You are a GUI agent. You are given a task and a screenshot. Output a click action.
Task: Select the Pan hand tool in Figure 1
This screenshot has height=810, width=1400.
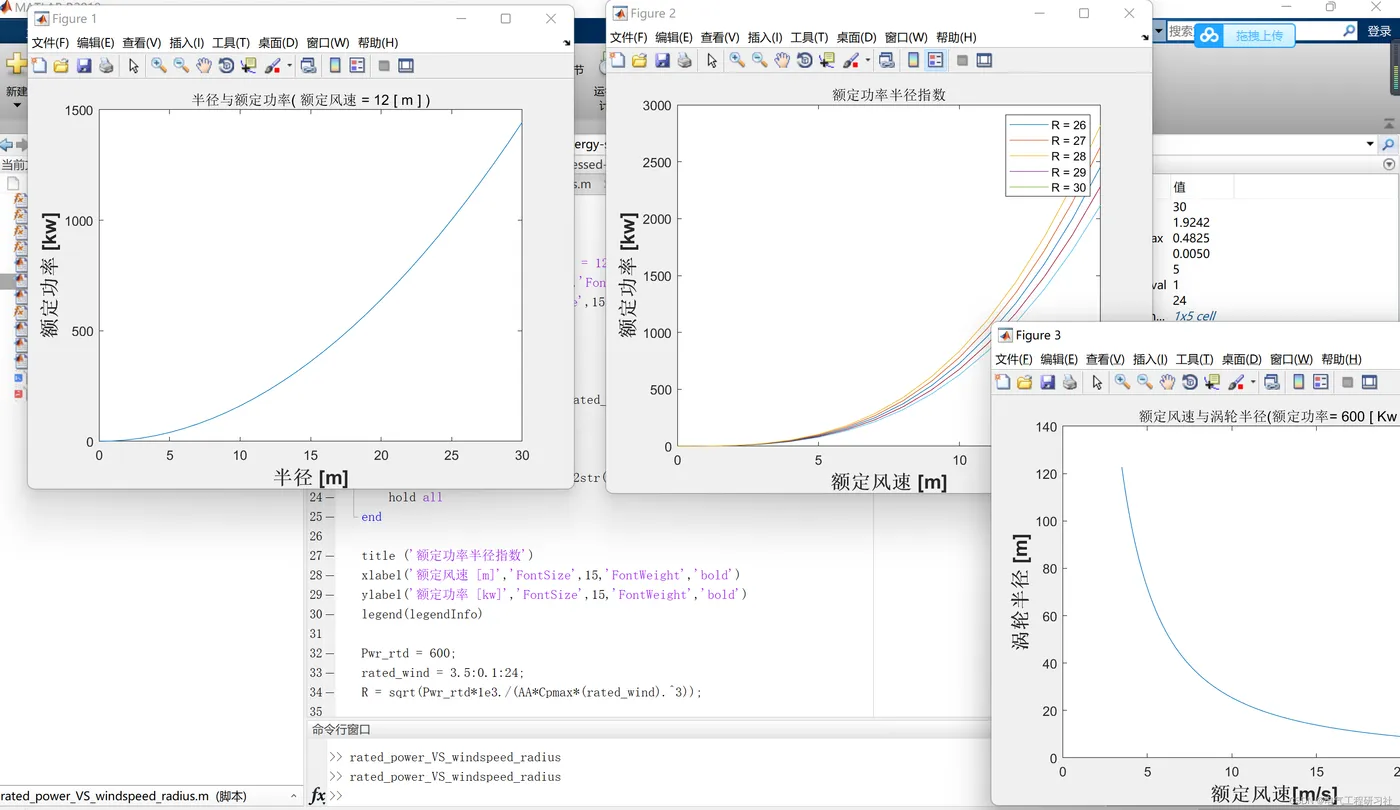[204, 66]
